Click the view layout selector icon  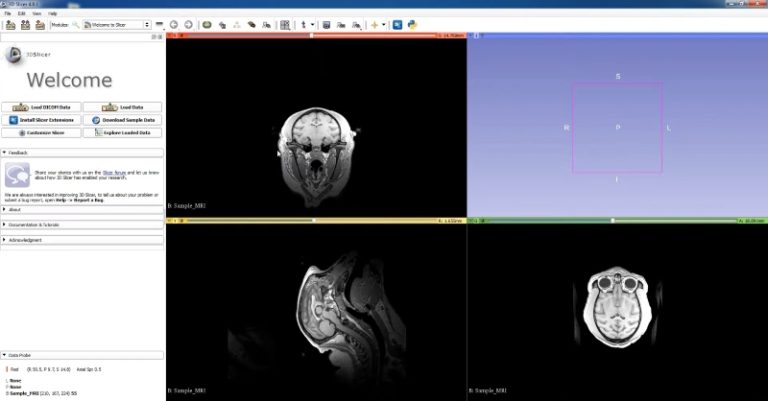[285, 24]
